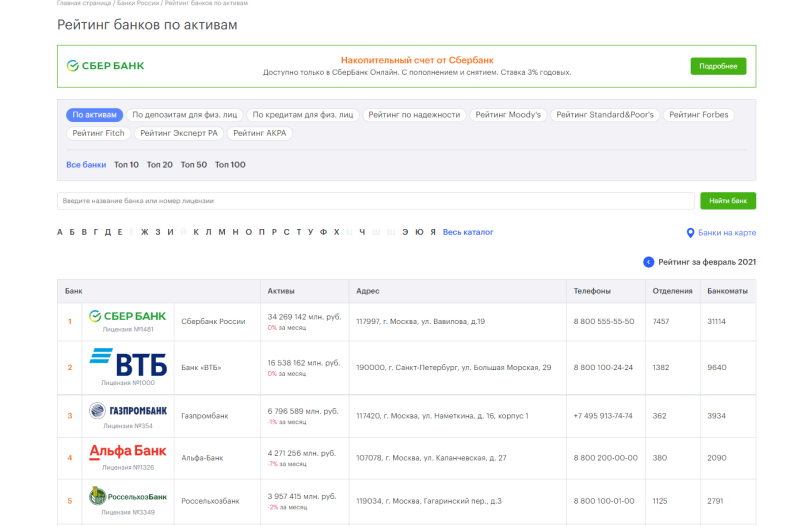Click letter Ф in alphabet index
Image resolution: width=800 pixels, height=526 pixels.
pos(323,232)
